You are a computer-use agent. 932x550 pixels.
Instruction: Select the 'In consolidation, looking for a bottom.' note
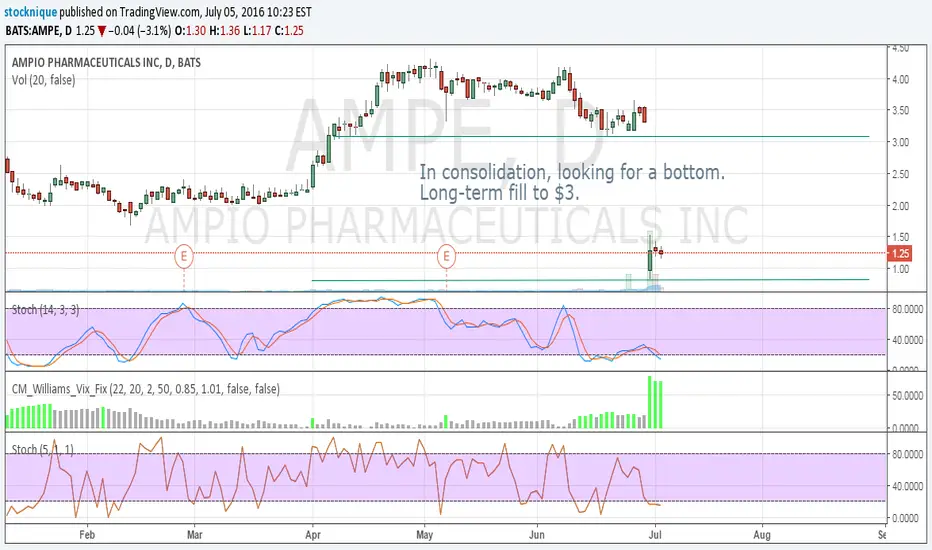pos(572,172)
